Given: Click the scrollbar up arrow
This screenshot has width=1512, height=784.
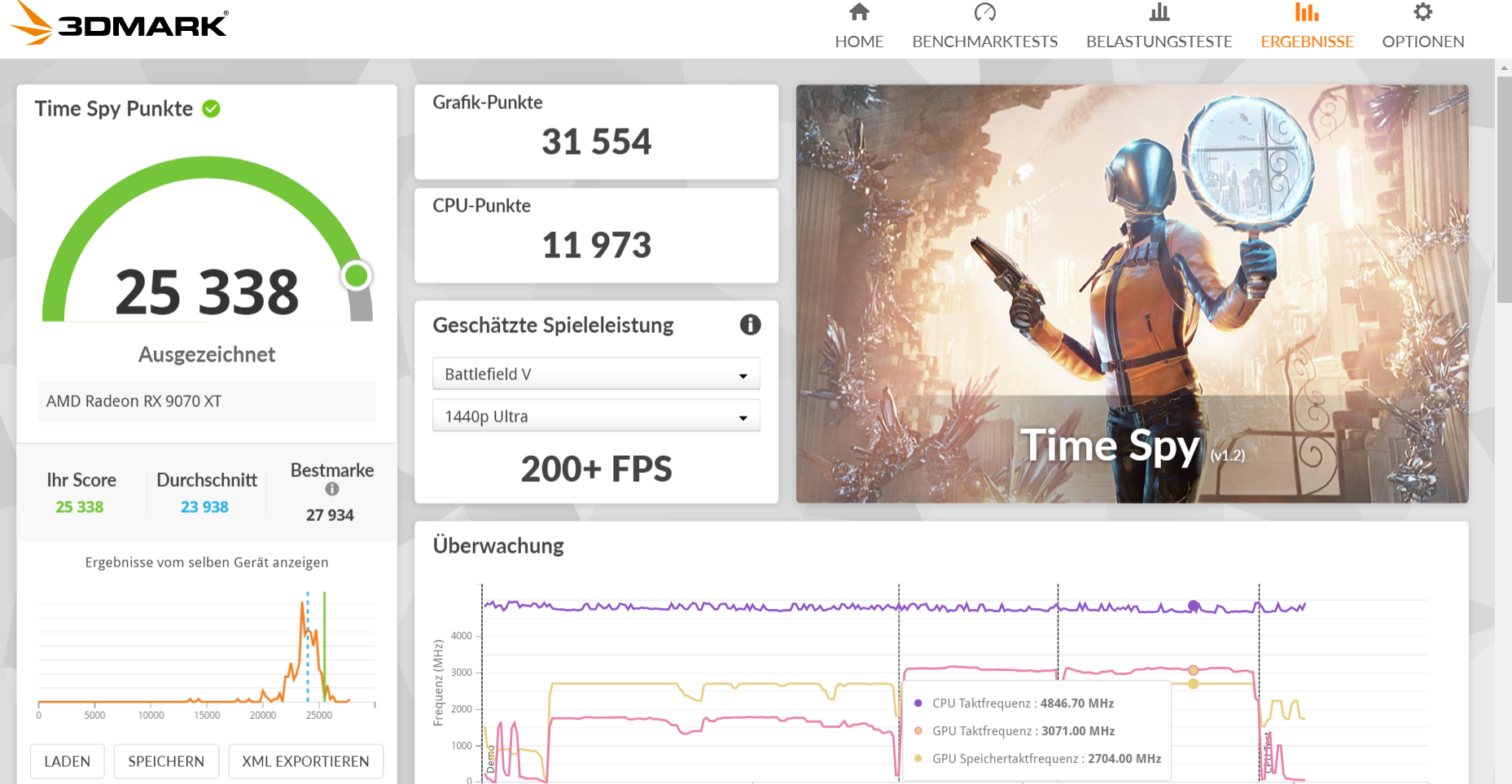Looking at the screenshot, I should (x=1504, y=68).
